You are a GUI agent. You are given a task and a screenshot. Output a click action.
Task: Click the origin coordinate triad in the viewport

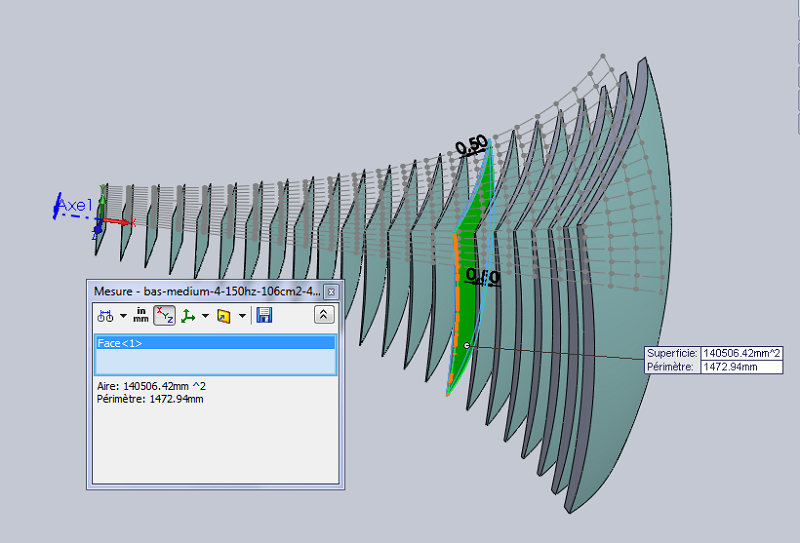click(106, 220)
